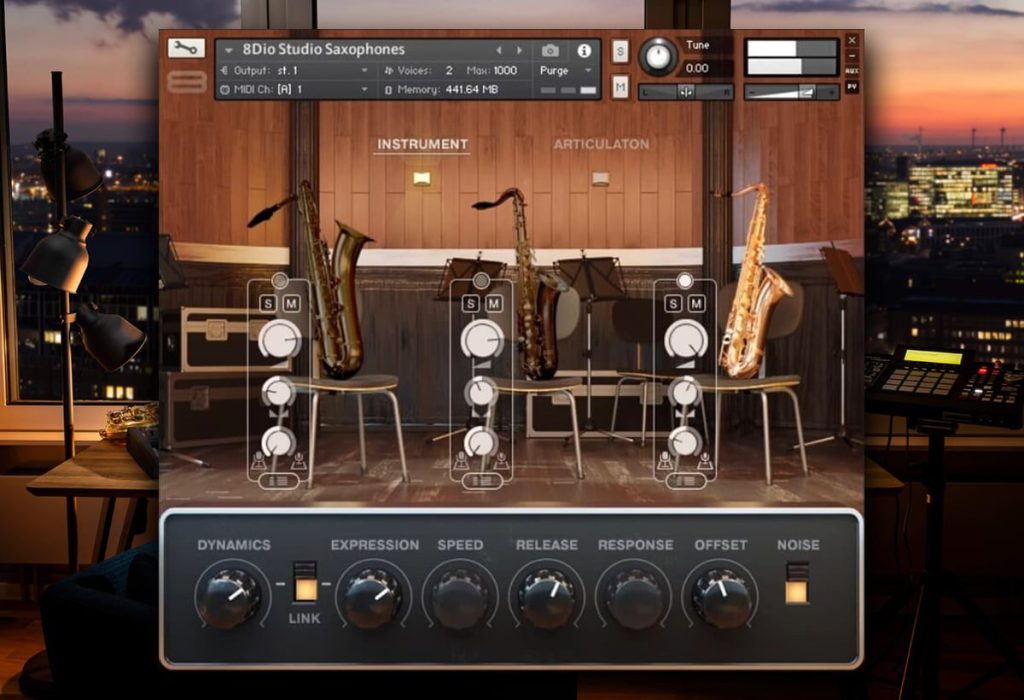The height and width of the screenshot is (700, 1024).
Task: Go to previous instrument with left arrow
Action: (499, 50)
